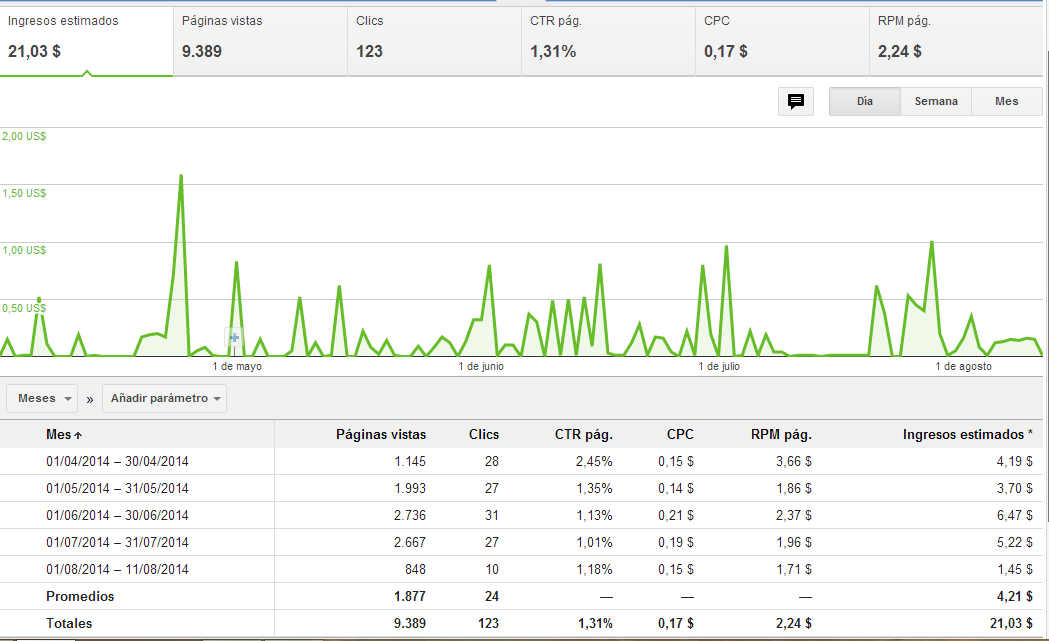
Task: Click the 2,00 US$ axis label
Action: click(x=24, y=136)
